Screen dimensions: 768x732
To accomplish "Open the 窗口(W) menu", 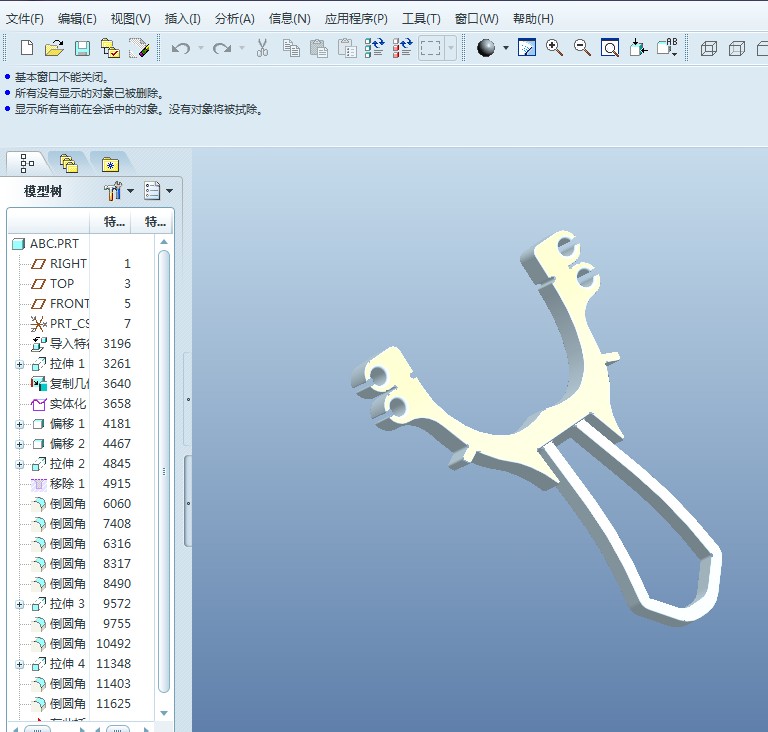I will [x=477, y=19].
